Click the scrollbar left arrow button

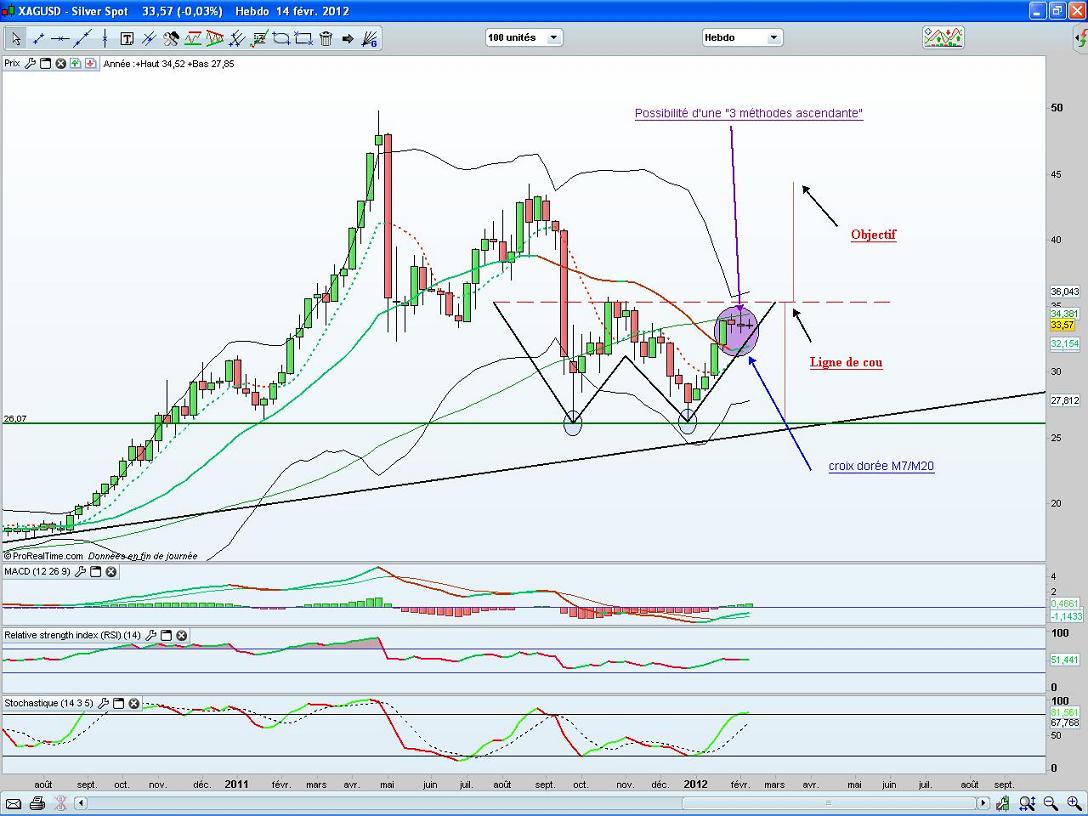pos(82,803)
